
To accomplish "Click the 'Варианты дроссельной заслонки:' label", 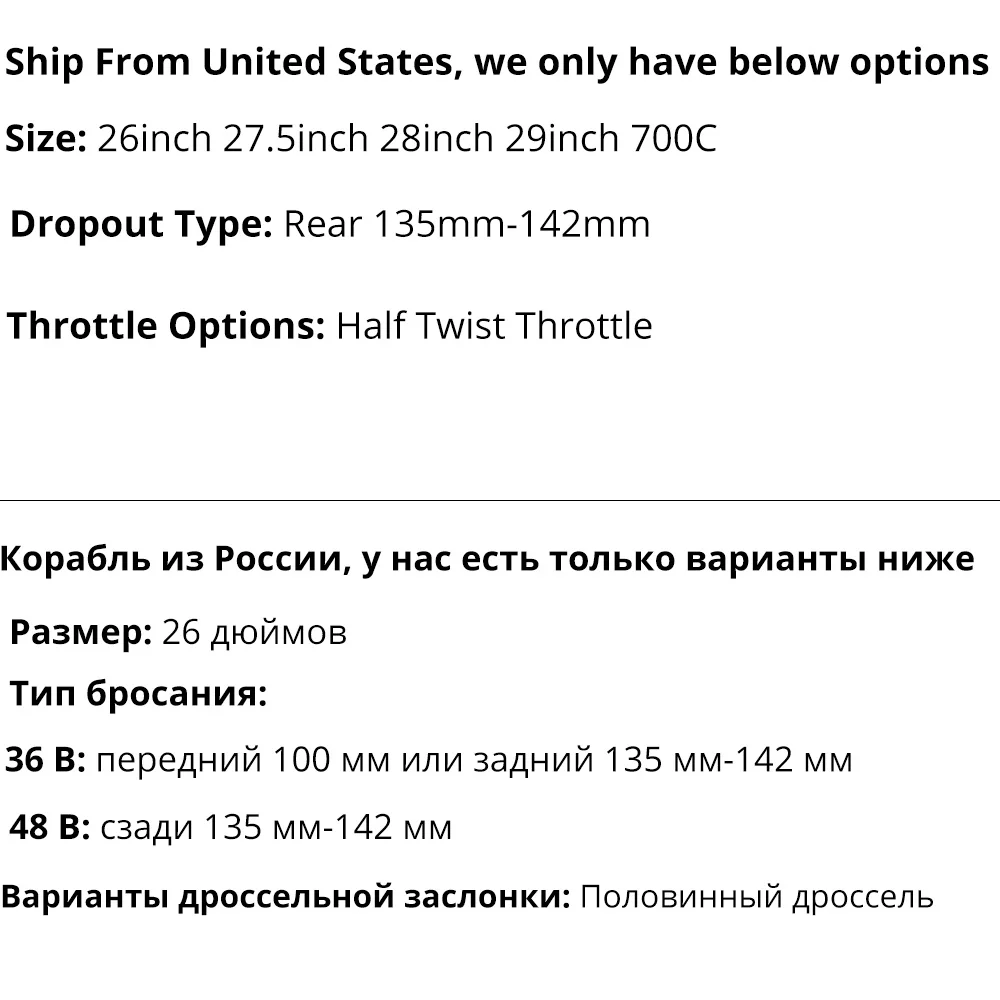I will (286, 896).
